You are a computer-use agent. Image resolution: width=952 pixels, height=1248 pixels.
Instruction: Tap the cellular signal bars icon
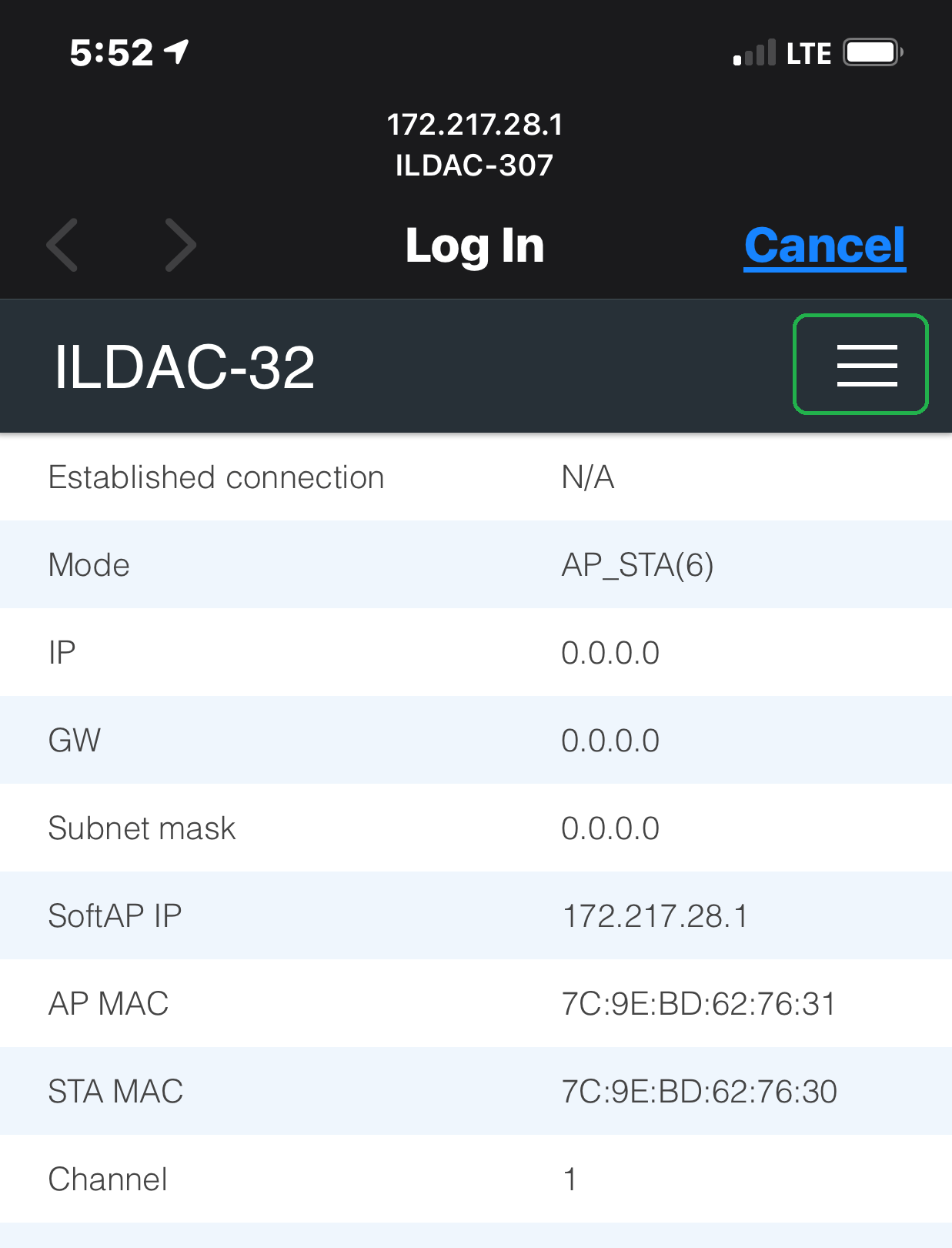pos(754,53)
